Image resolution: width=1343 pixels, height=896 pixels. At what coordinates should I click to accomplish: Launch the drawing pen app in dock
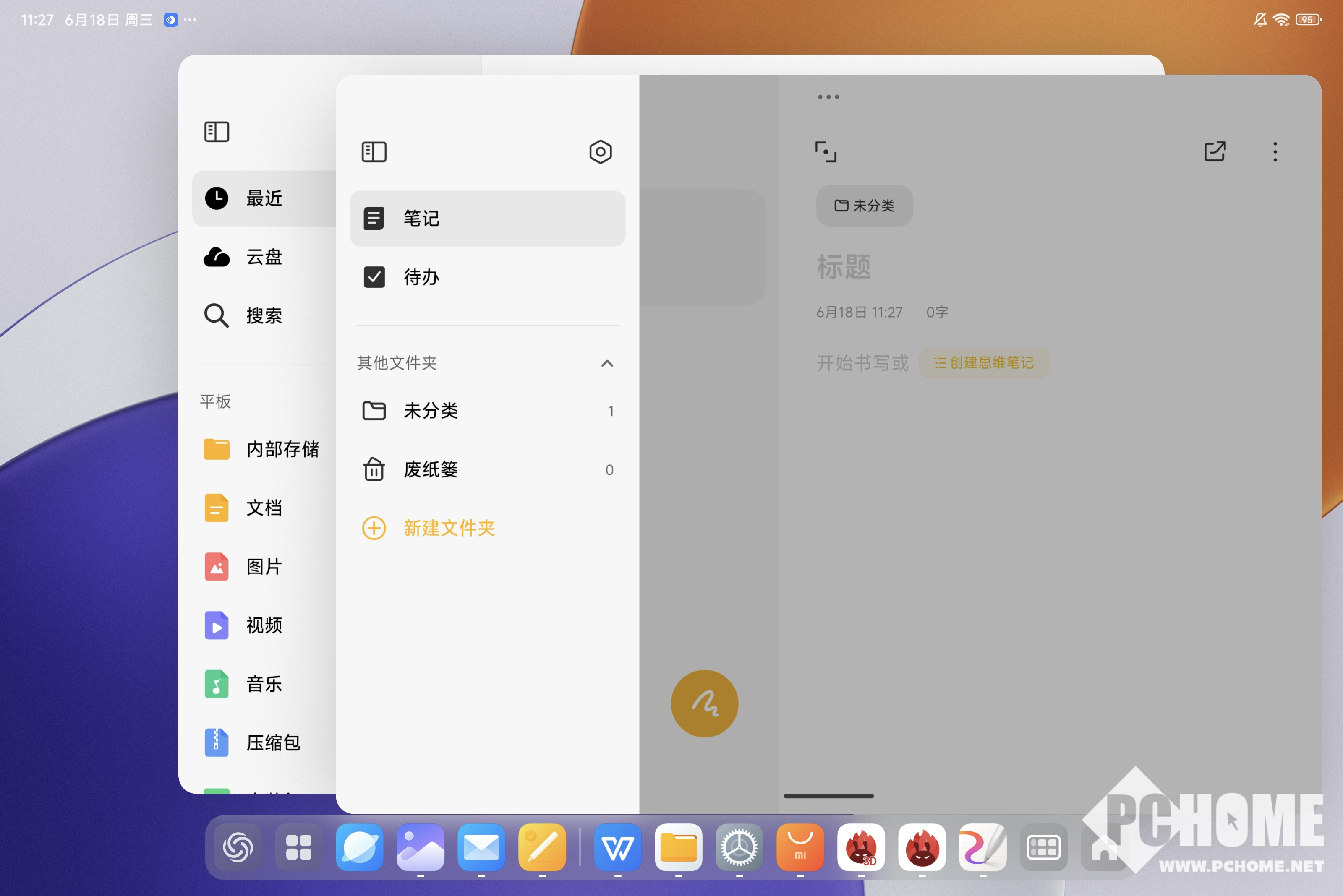click(983, 847)
